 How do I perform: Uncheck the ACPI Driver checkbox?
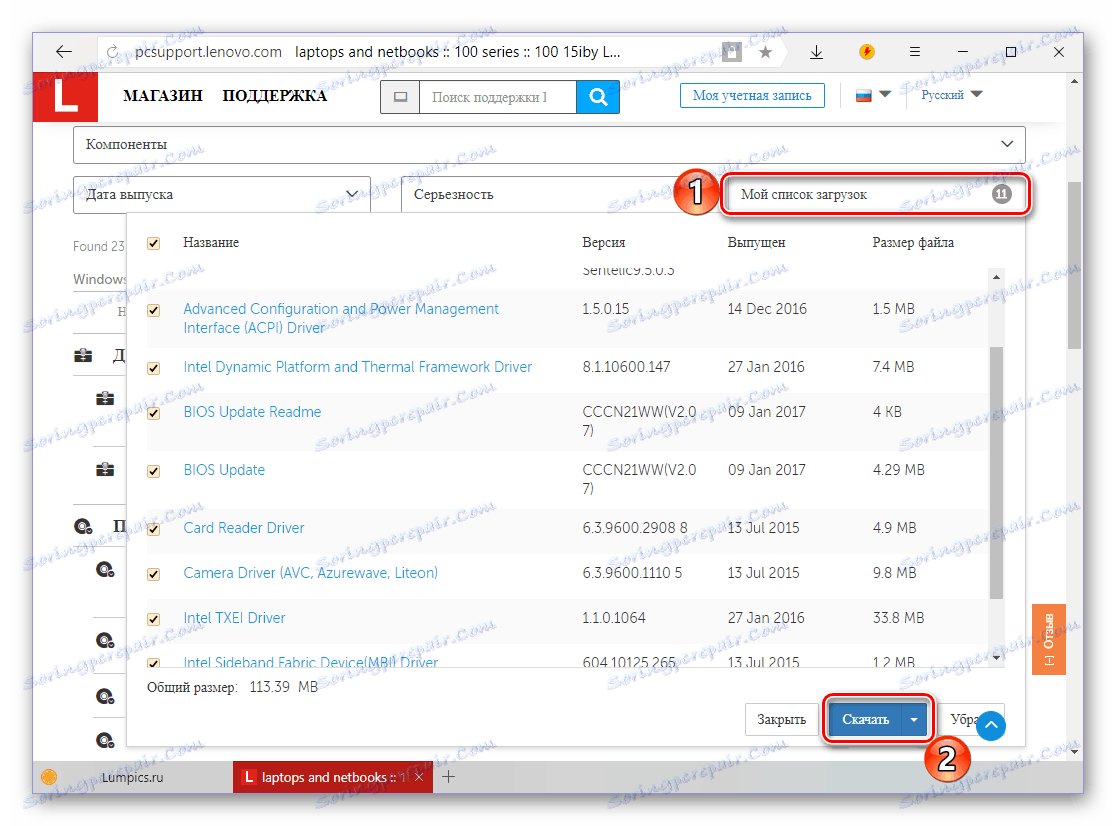(153, 310)
